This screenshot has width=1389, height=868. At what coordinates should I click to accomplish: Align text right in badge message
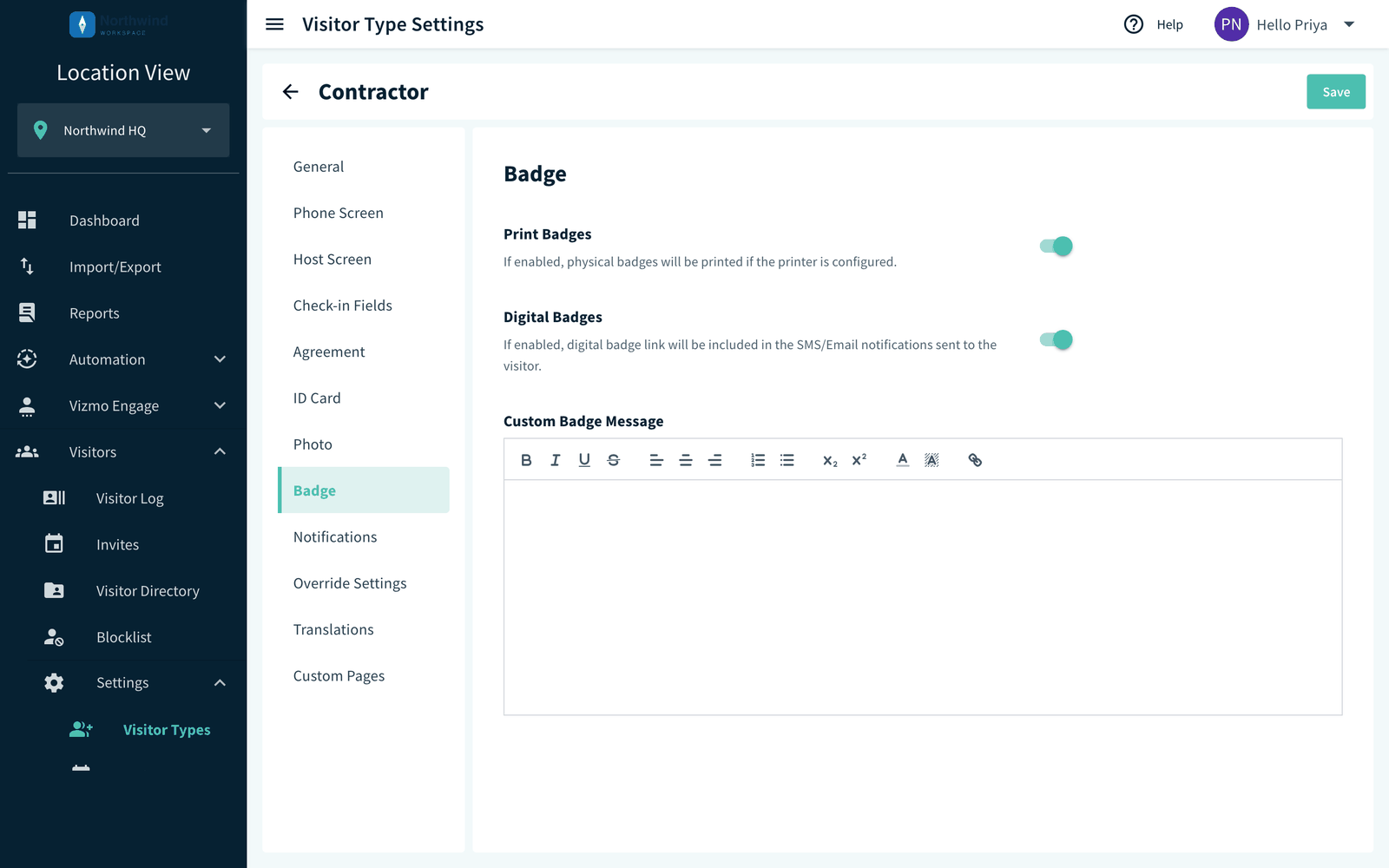[715, 460]
